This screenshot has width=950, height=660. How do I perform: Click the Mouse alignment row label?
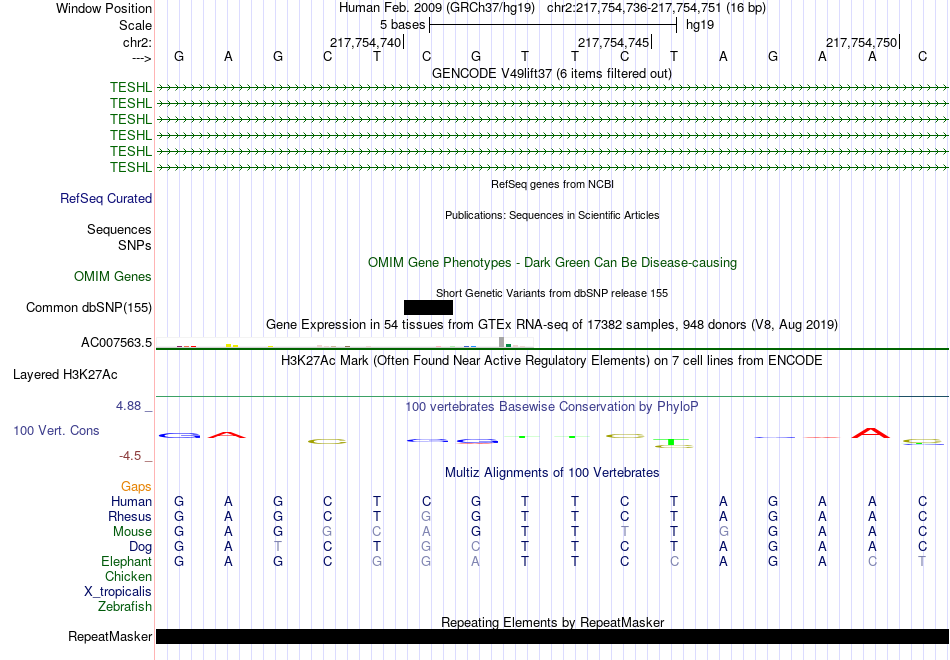pos(132,532)
